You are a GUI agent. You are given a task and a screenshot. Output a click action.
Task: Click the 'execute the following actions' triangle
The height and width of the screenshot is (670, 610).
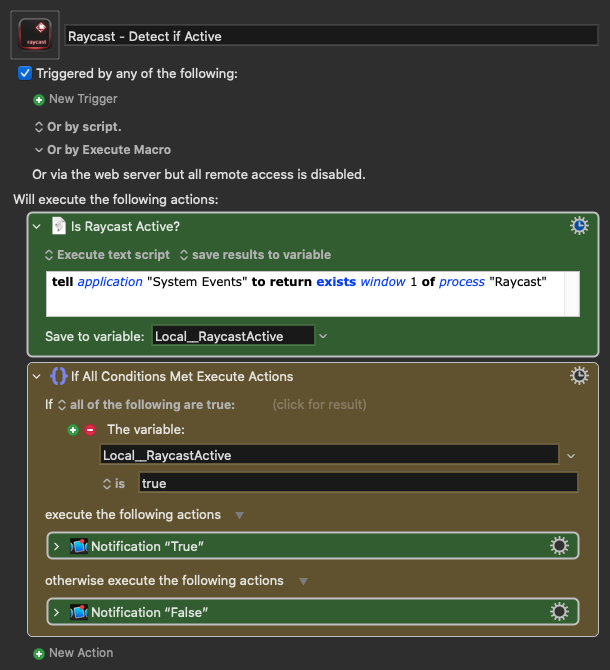[240, 515]
